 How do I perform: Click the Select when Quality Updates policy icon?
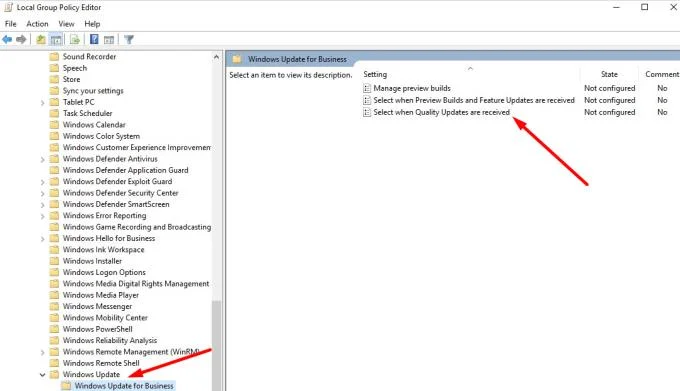[367, 112]
